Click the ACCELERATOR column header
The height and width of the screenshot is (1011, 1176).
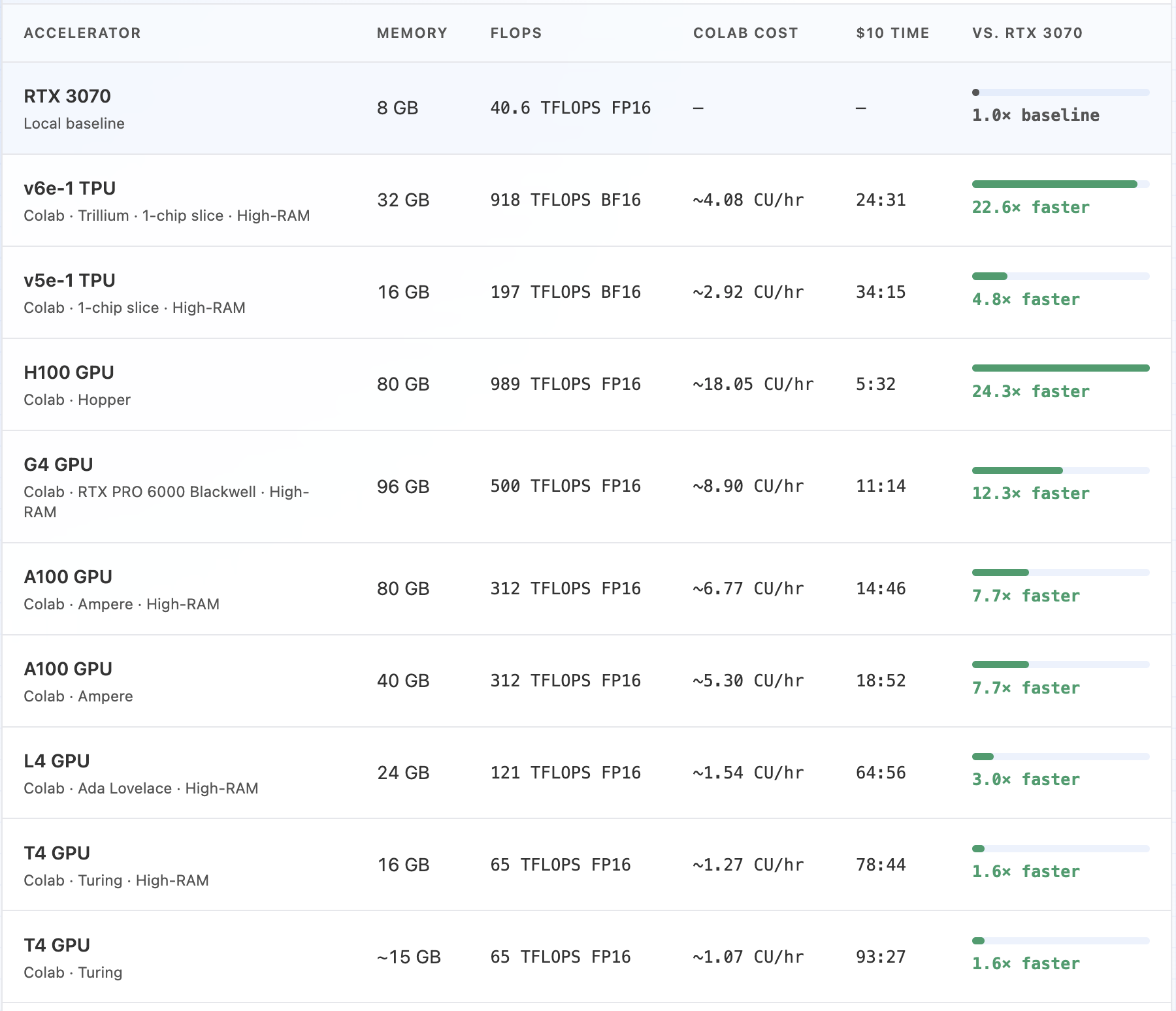pyautogui.click(x=82, y=33)
